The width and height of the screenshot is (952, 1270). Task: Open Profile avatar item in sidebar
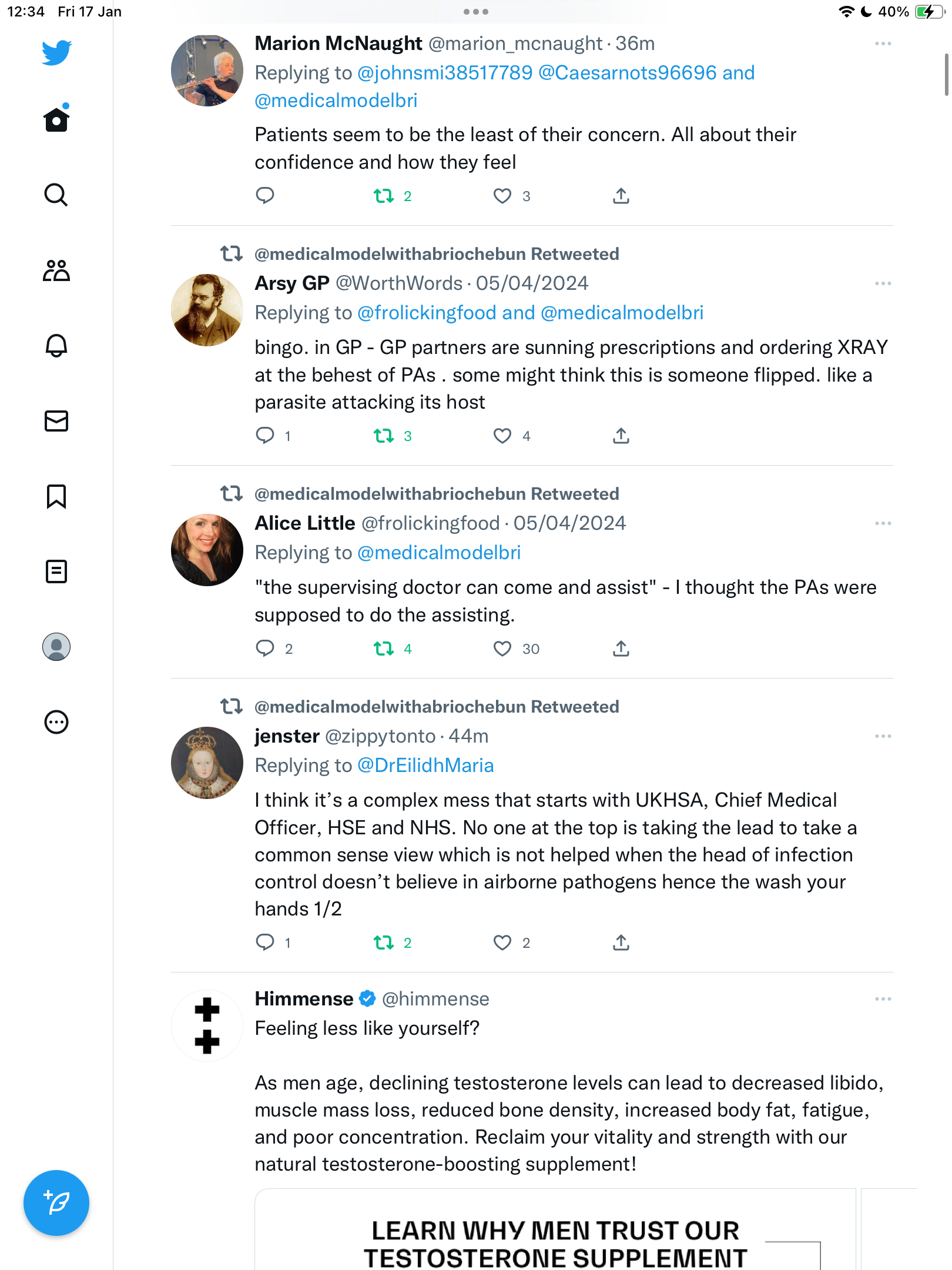(x=56, y=647)
